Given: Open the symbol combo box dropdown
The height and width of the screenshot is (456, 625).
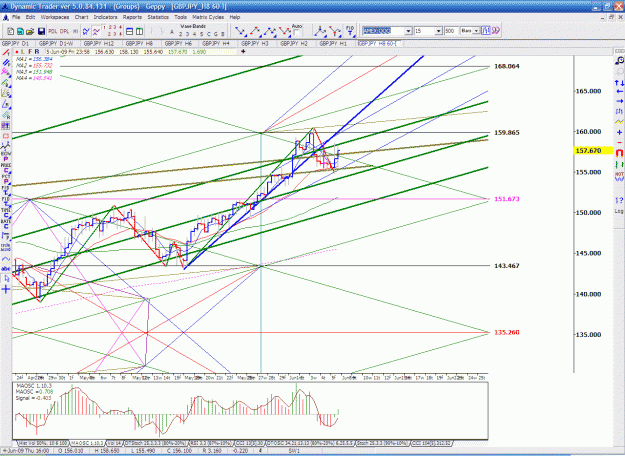Looking at the screenshot, I should [x=408, y=31].
